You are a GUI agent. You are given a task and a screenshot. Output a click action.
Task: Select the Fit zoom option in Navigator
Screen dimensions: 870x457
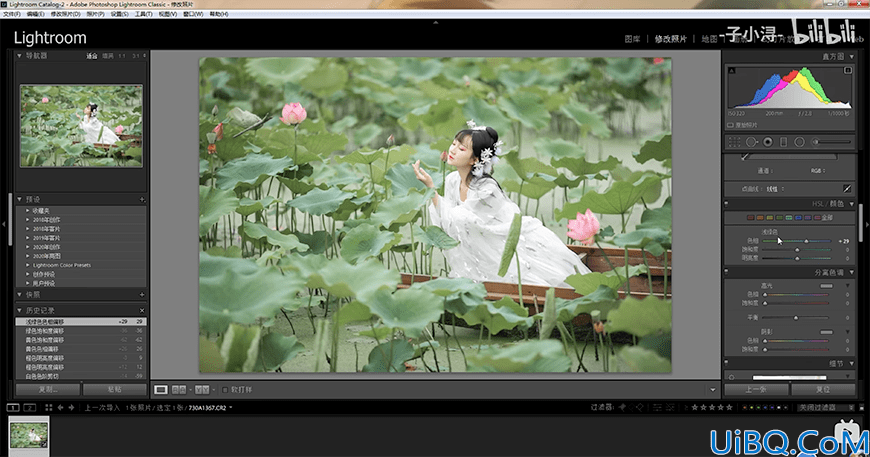[92, 55]
